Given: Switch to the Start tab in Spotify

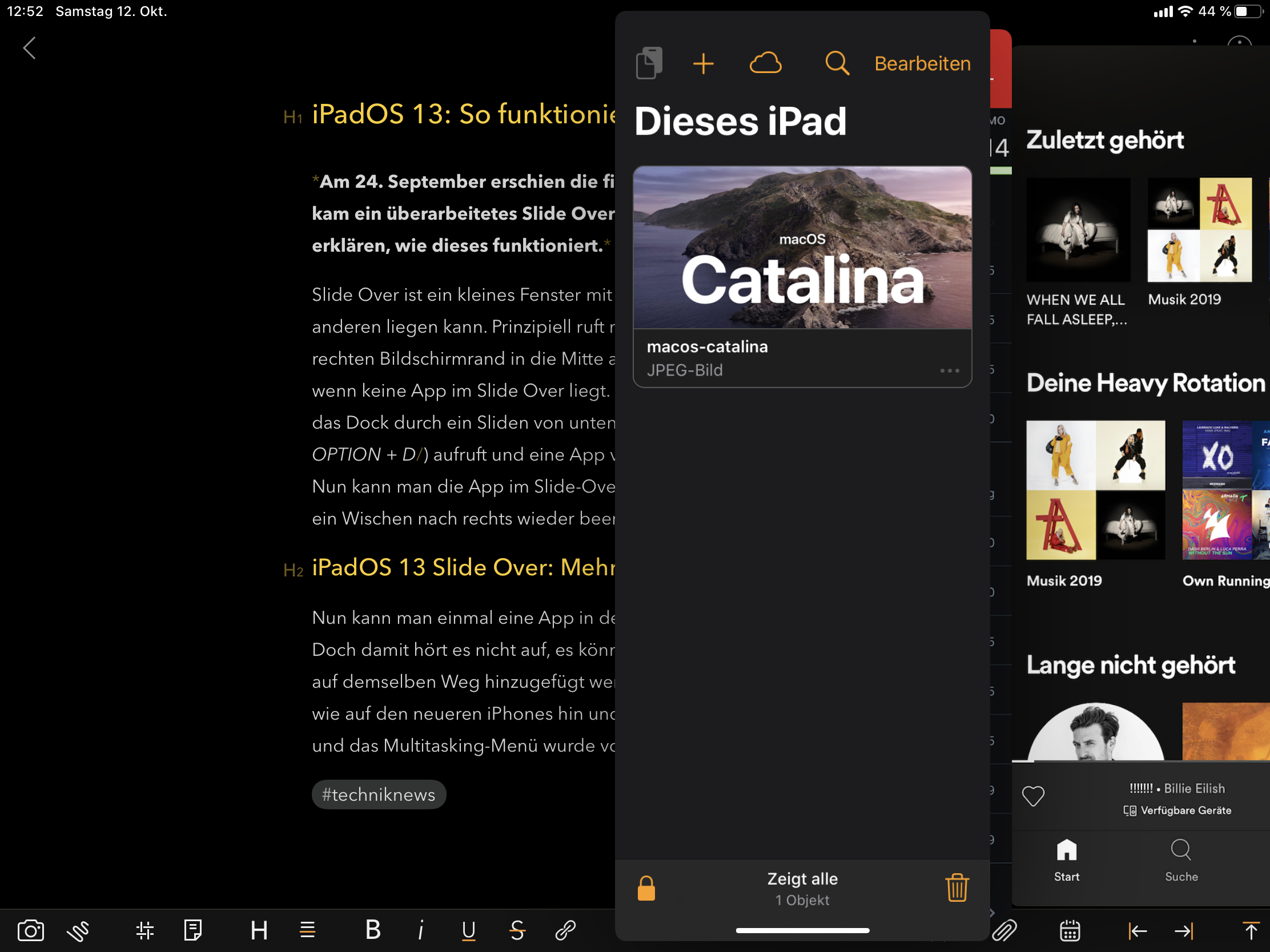Looking at the screenshot, I should tap(1067, 861).
